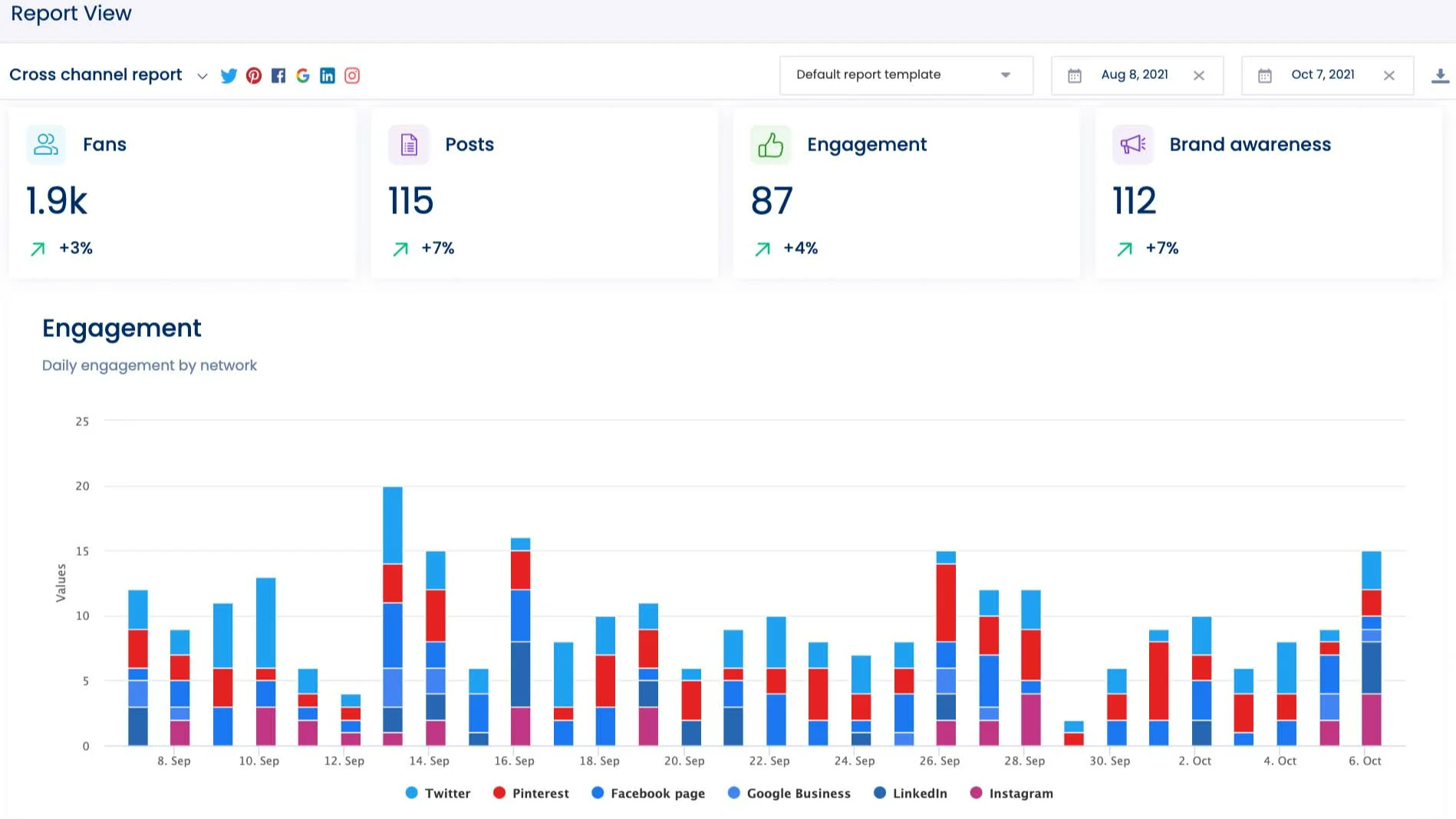Open the end date calendar picker
The image size is (1456, 819).
(1266, 74)
